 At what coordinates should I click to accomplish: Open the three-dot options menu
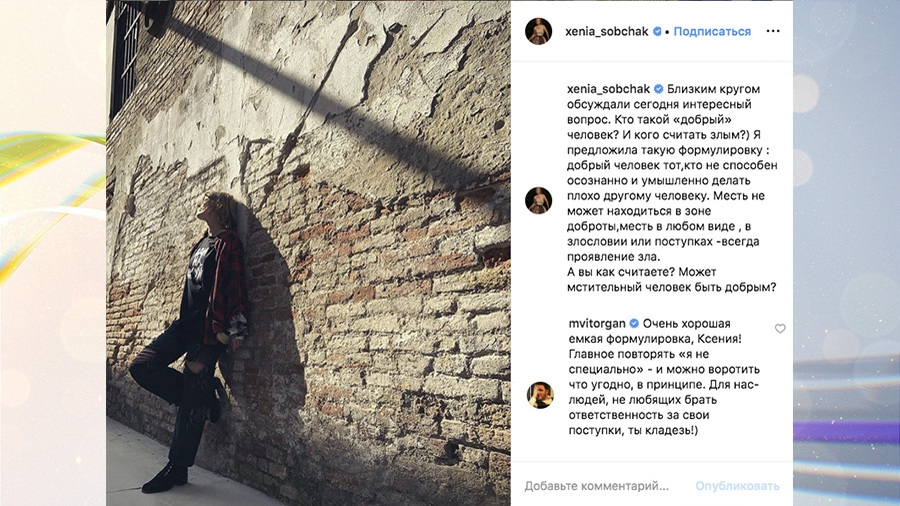(x=773, y=31)
